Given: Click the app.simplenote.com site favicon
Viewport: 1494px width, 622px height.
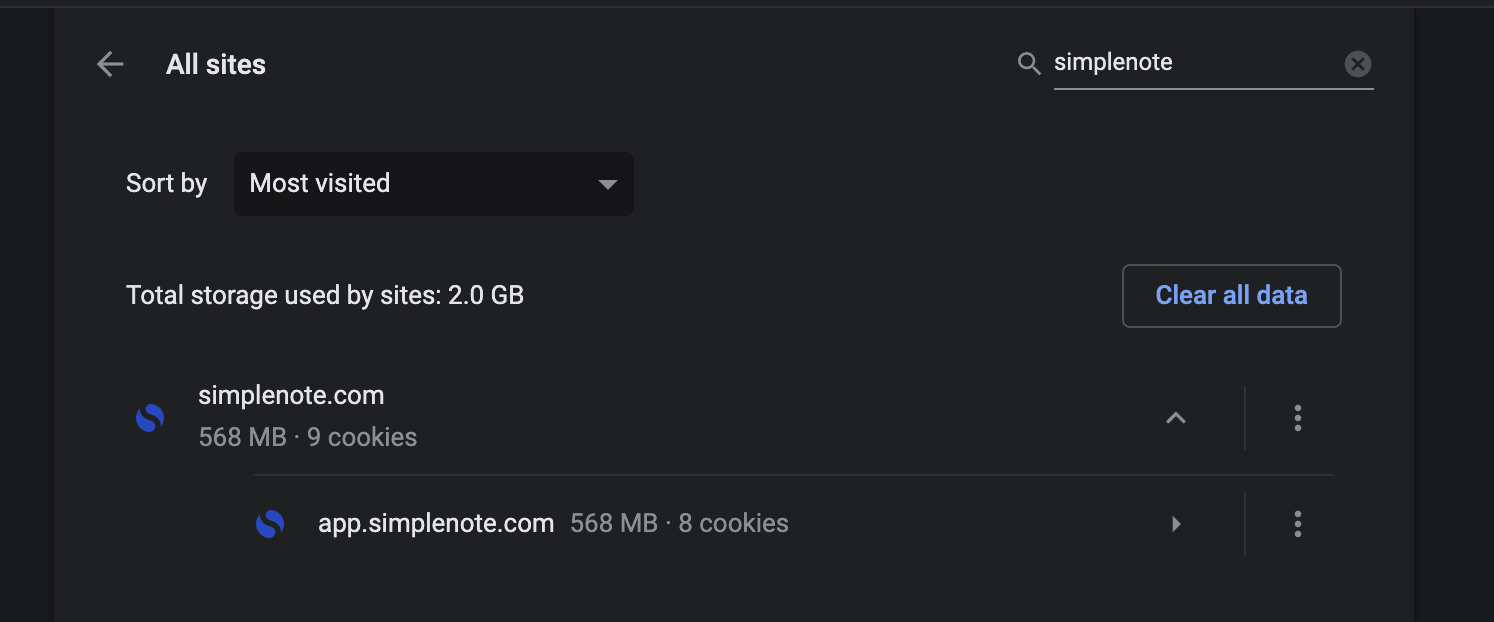Looking at the screenshot, I should (x=270, y=523).
